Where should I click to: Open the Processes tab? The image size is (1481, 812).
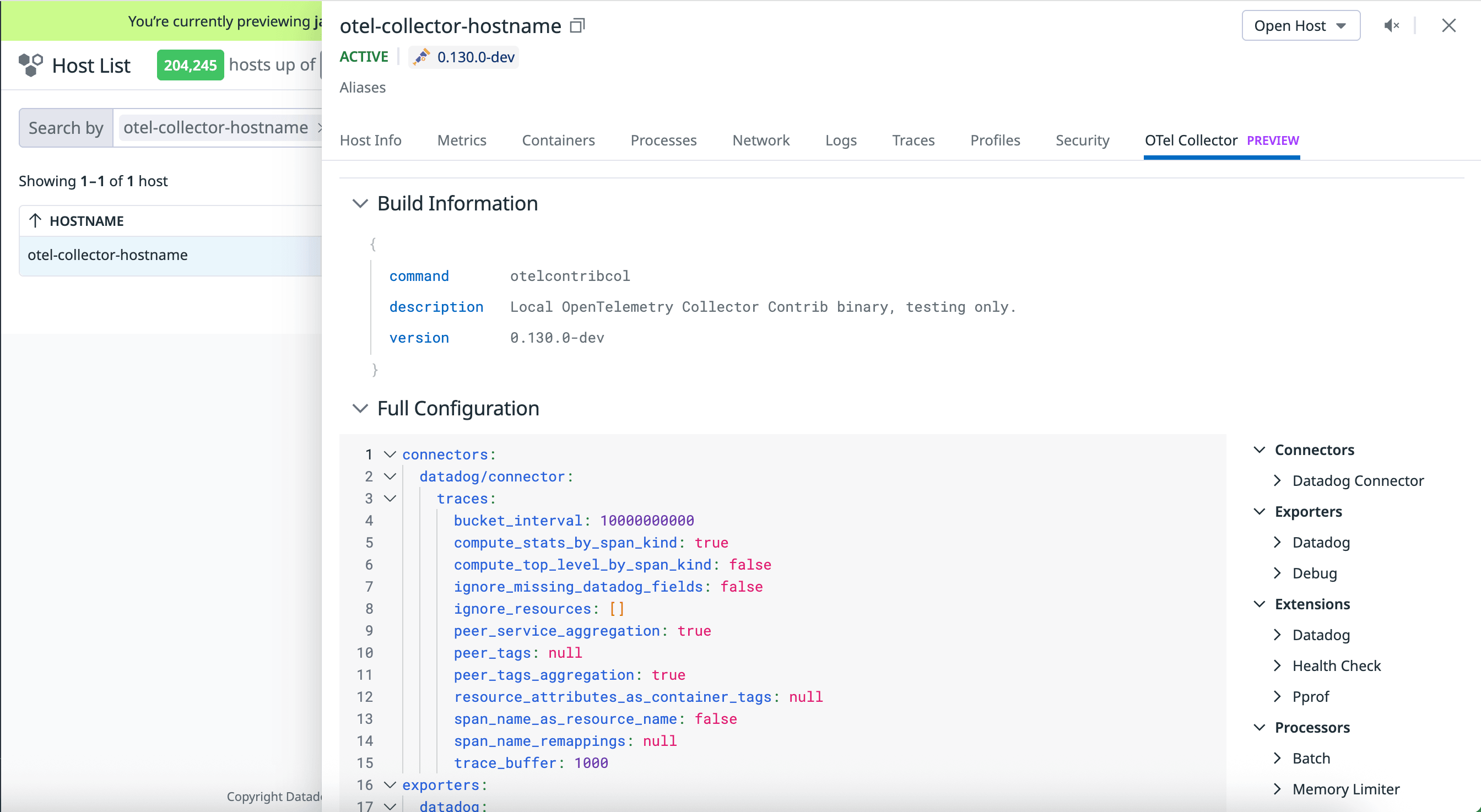pyautogui.click(x=663, y=140)
